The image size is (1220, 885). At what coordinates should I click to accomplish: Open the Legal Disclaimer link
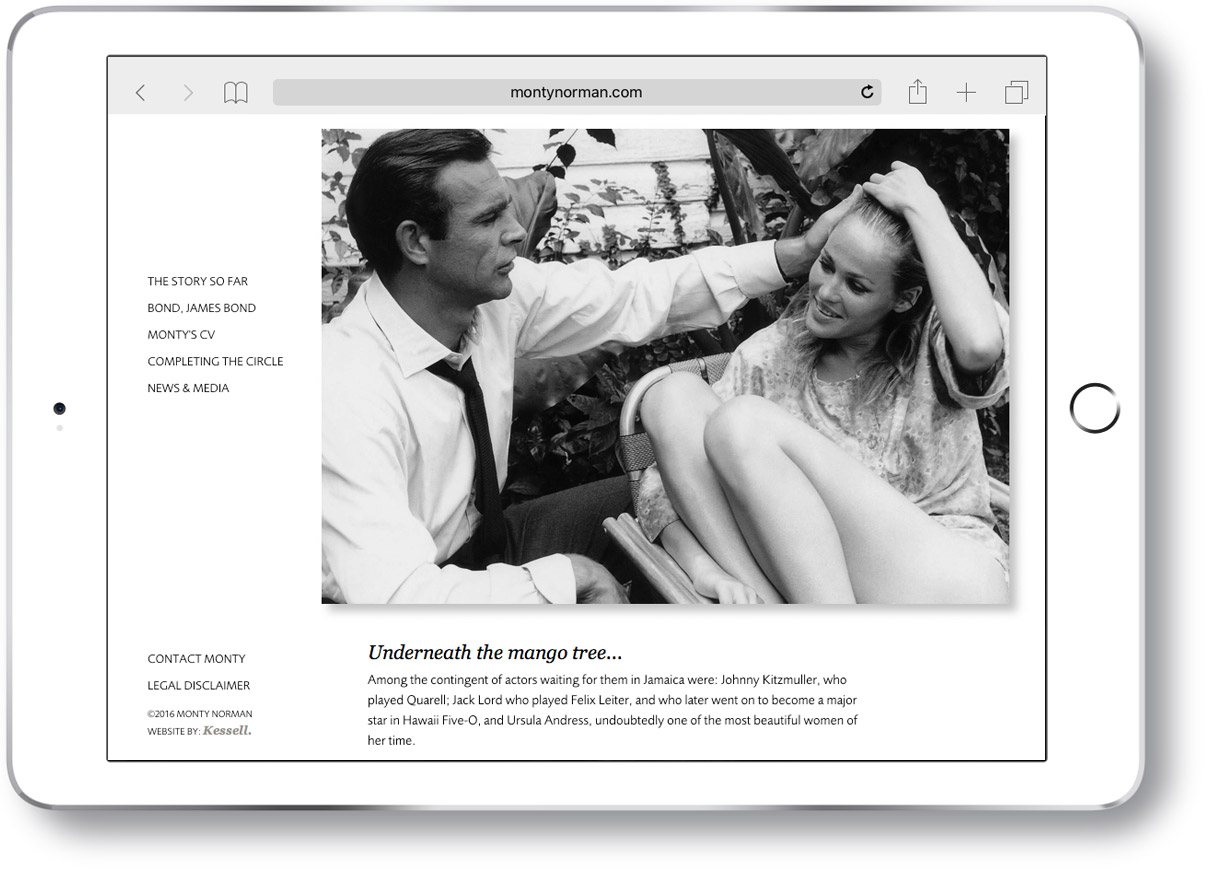pos(199,686)
